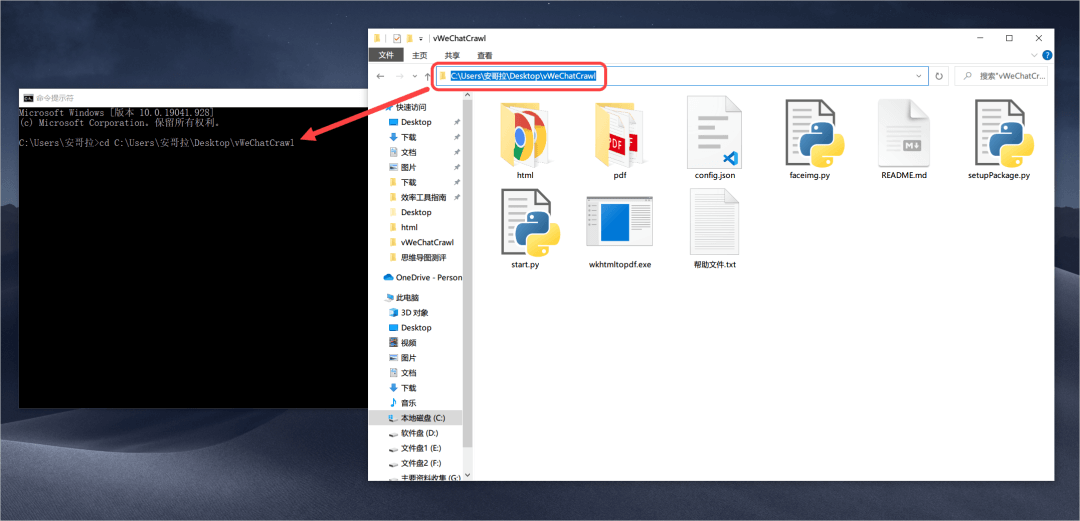This screenshot has width=1080, height=521.
Task: Select the wkhtmltopdf.exe program
Action: tap(620, 232)
